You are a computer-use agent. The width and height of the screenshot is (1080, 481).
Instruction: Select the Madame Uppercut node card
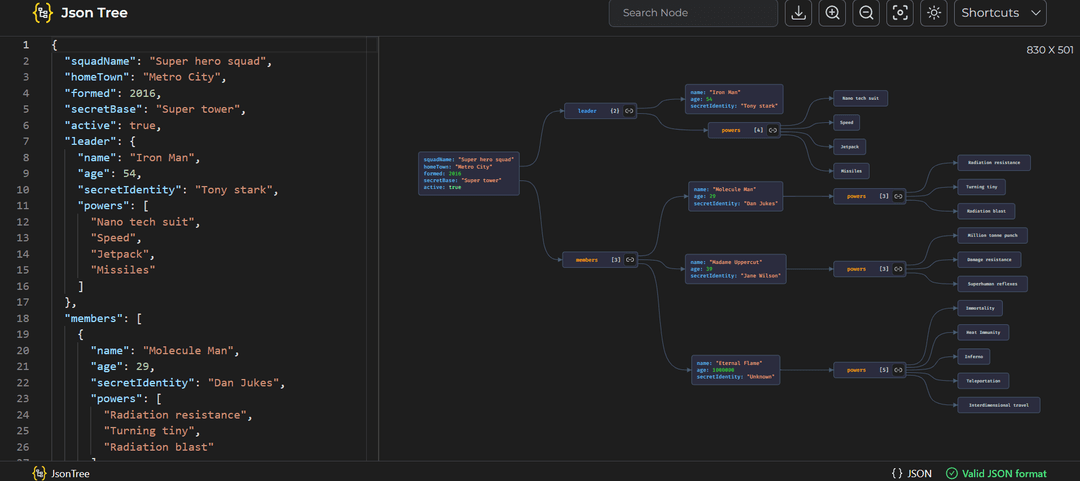coord(736,269)
